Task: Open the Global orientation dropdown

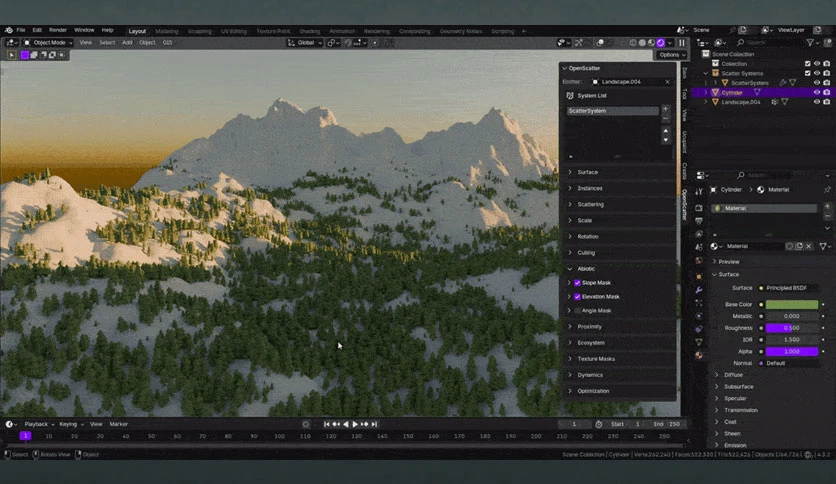Action: pyautogui.click(x=305, y=43)
